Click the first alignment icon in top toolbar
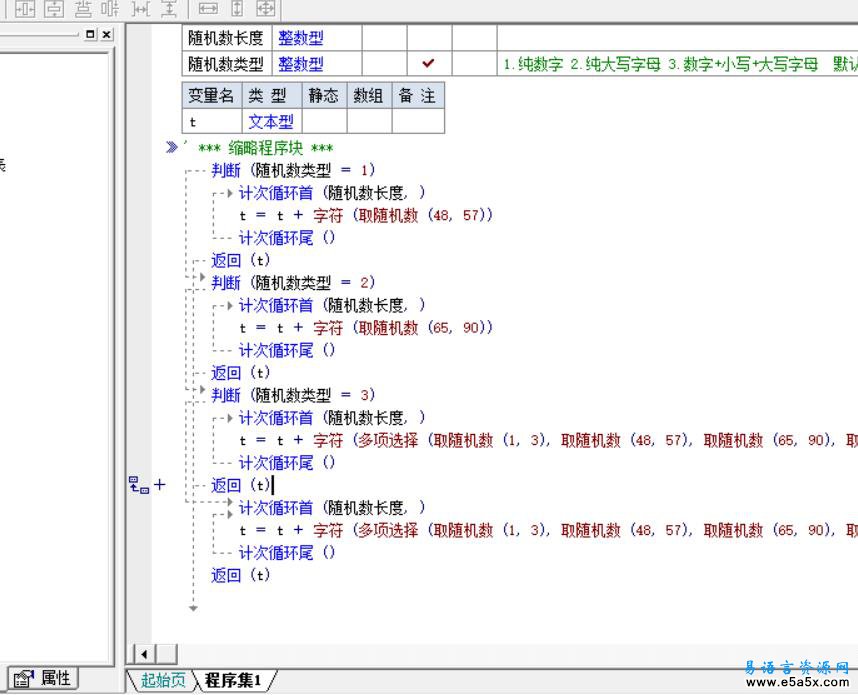This screenshot has width=858, height=695. click(x=24, y=8)
